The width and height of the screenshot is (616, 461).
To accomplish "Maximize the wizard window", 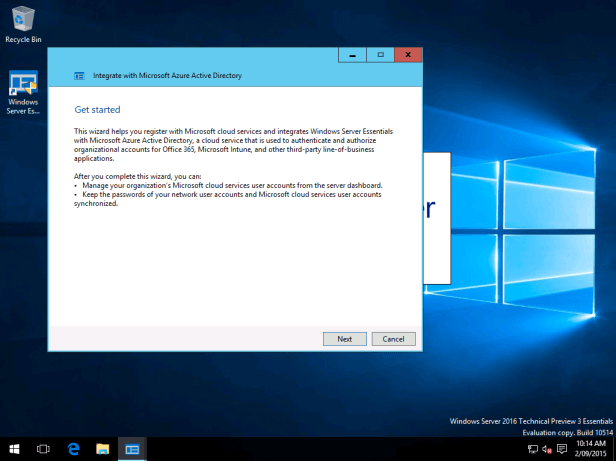I will coord(380,54).
